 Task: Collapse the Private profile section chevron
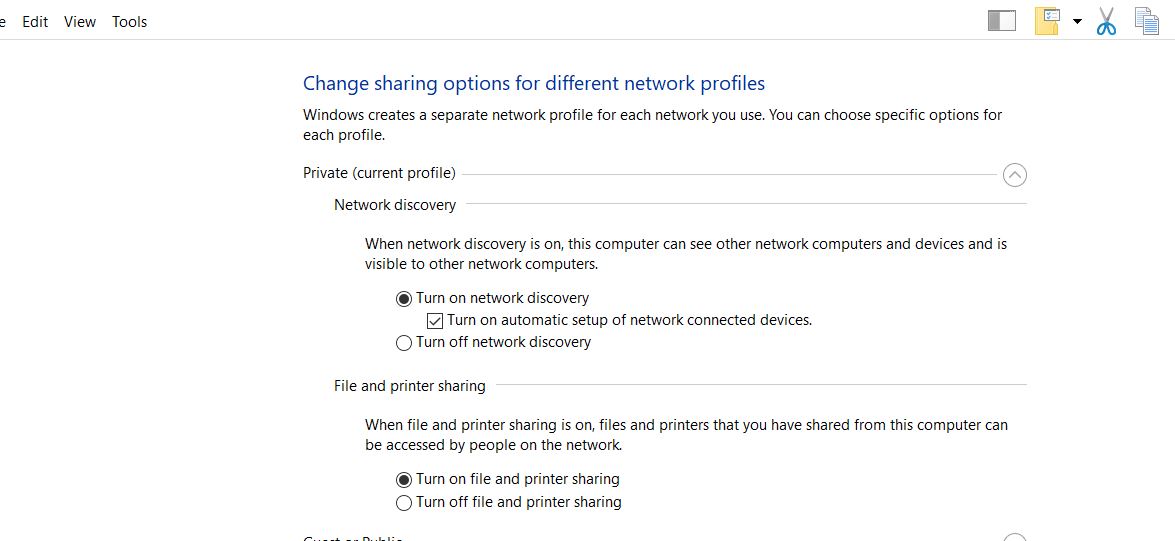click(1015, 175)
